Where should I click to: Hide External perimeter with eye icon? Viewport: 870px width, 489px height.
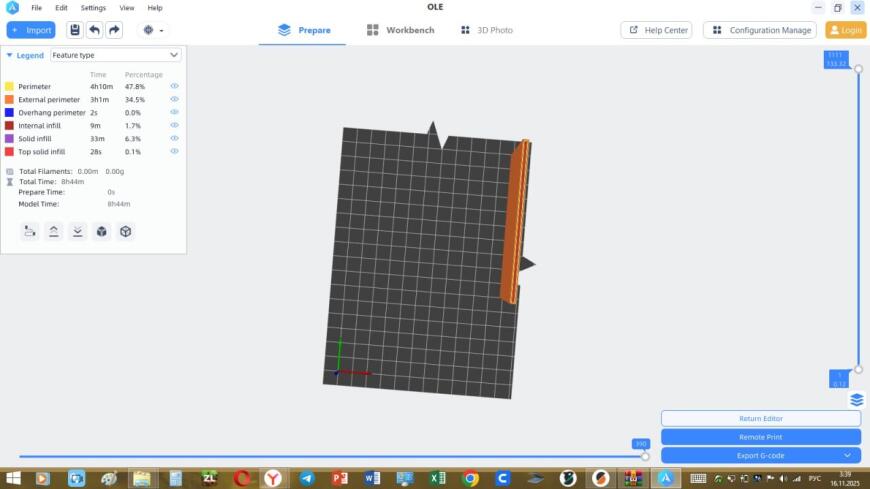(x=174, y=99)
